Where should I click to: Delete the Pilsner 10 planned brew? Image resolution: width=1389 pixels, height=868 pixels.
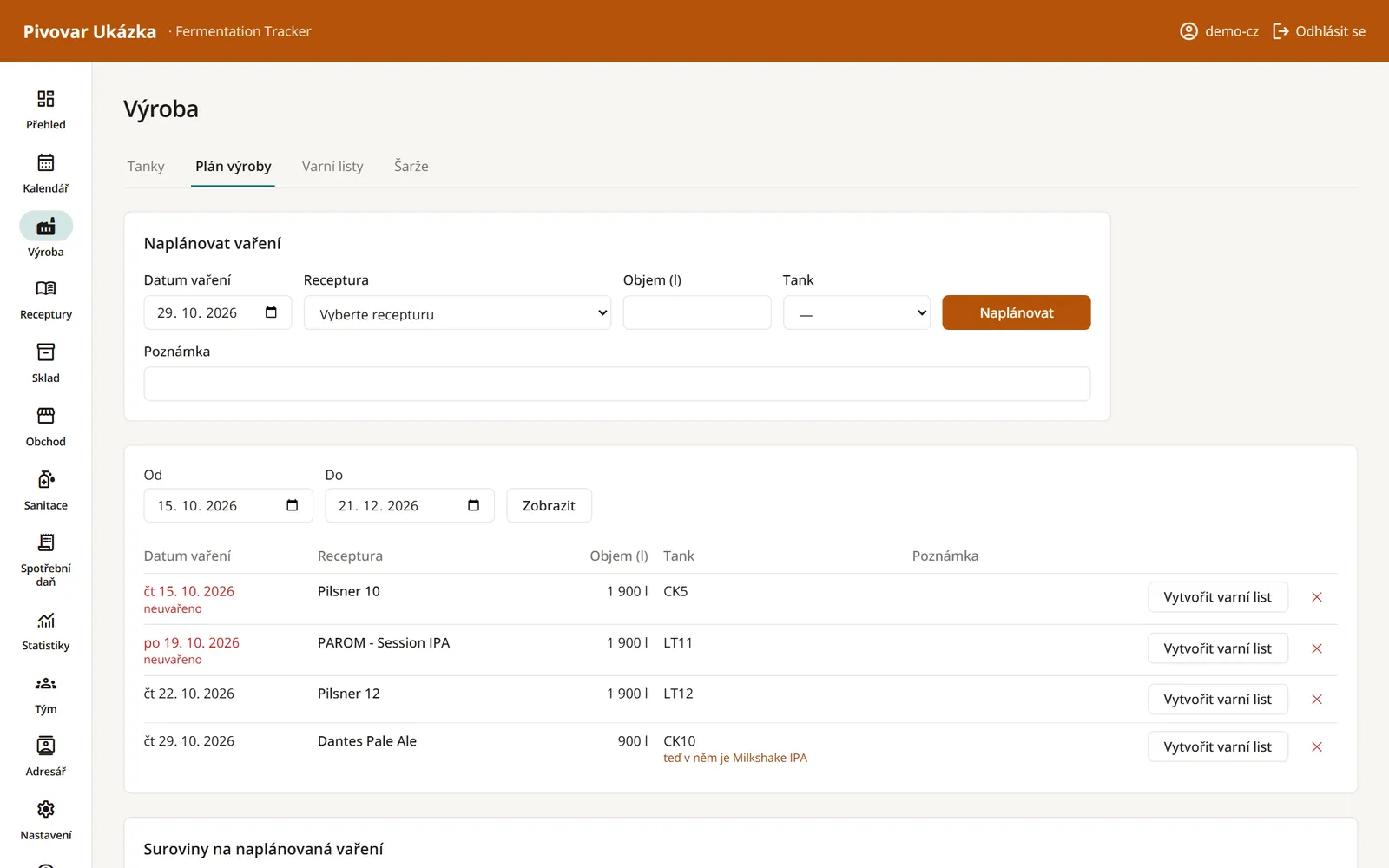pos(1317,597)
